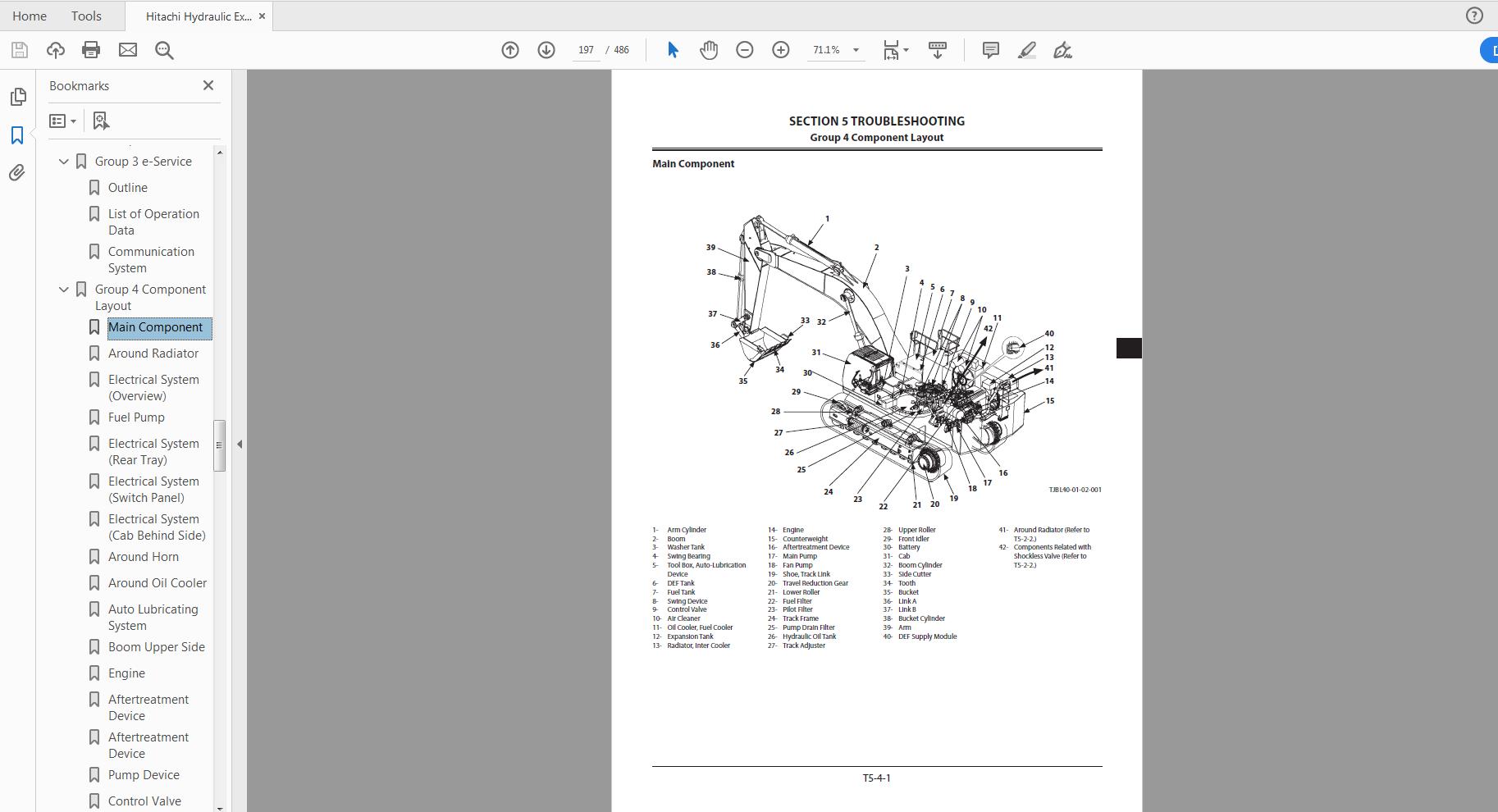Open the Pump Device bookmark
Screen dimensions: 1498x812
tap(144, 775)
